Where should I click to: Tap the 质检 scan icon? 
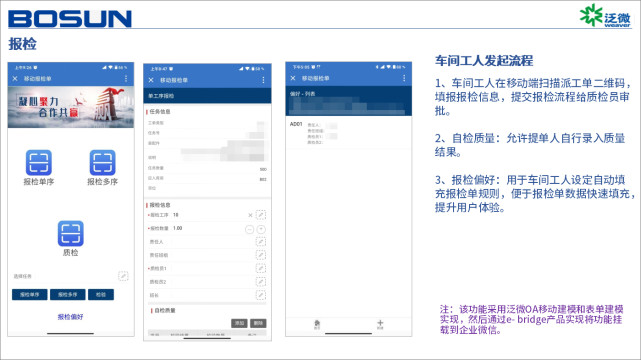tap(70, 233)
